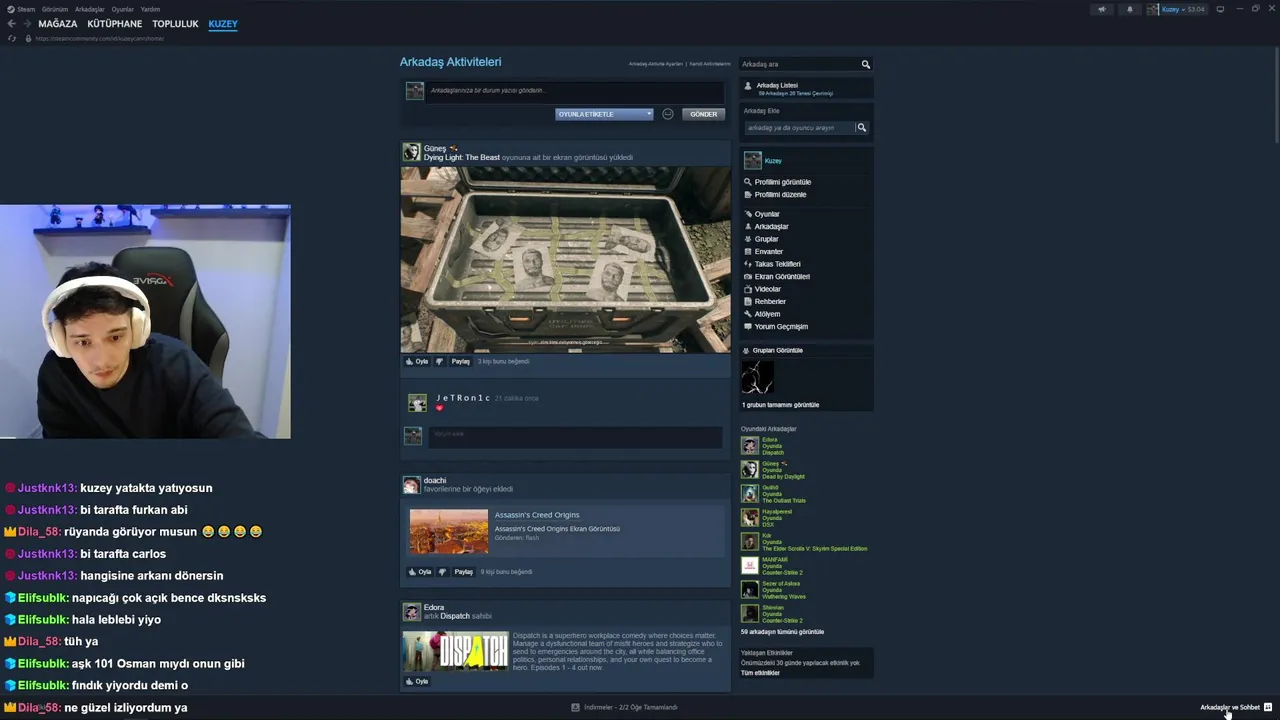Open Oyunlar in profile sidebar

pos(767,214)
